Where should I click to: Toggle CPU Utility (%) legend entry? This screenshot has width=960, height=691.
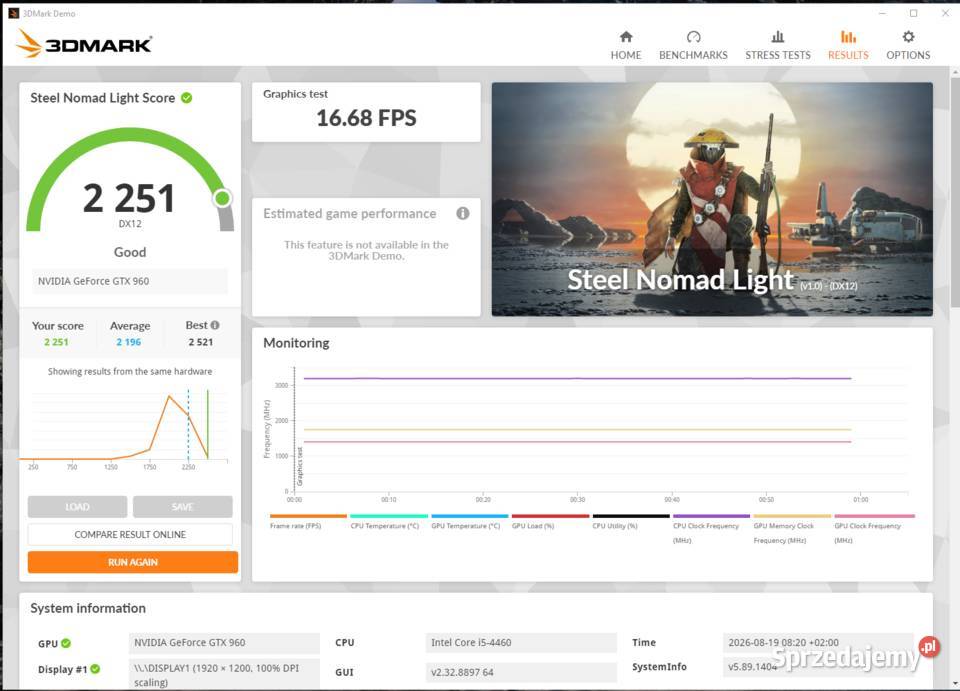(631, 522)
